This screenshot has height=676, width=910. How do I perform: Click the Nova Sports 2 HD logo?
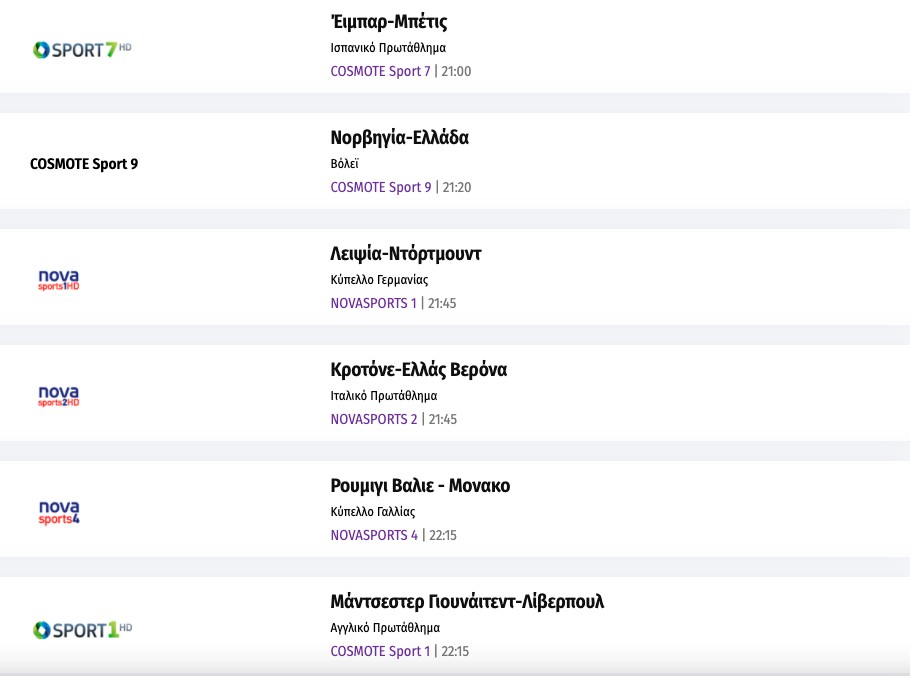[58, 396]
